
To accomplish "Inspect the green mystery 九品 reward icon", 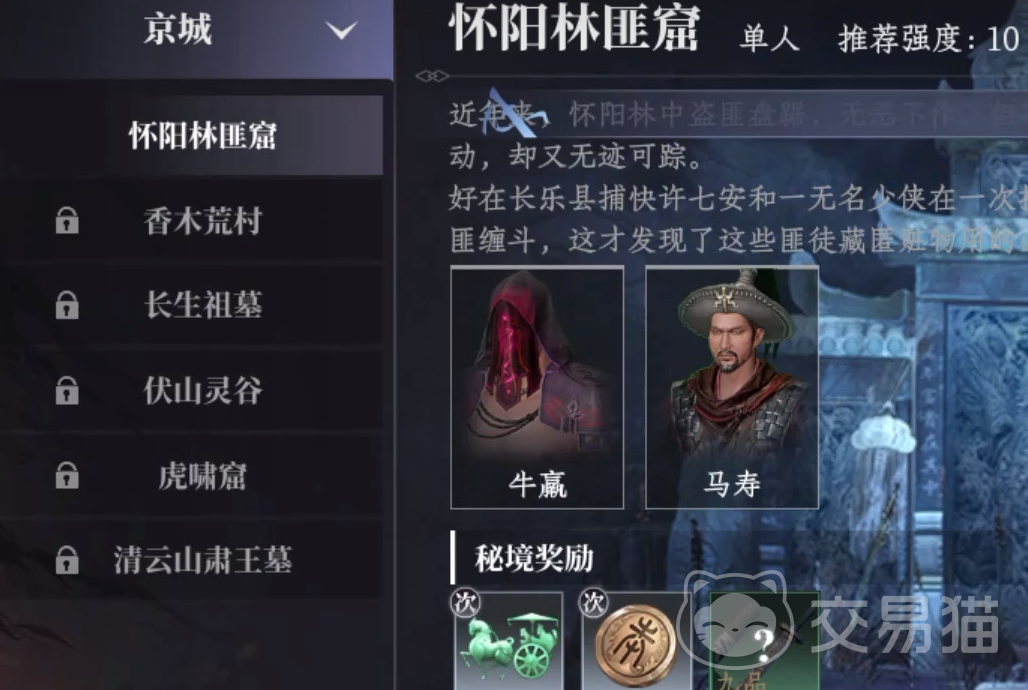I will pyautogui.click(x=764, y=640).
